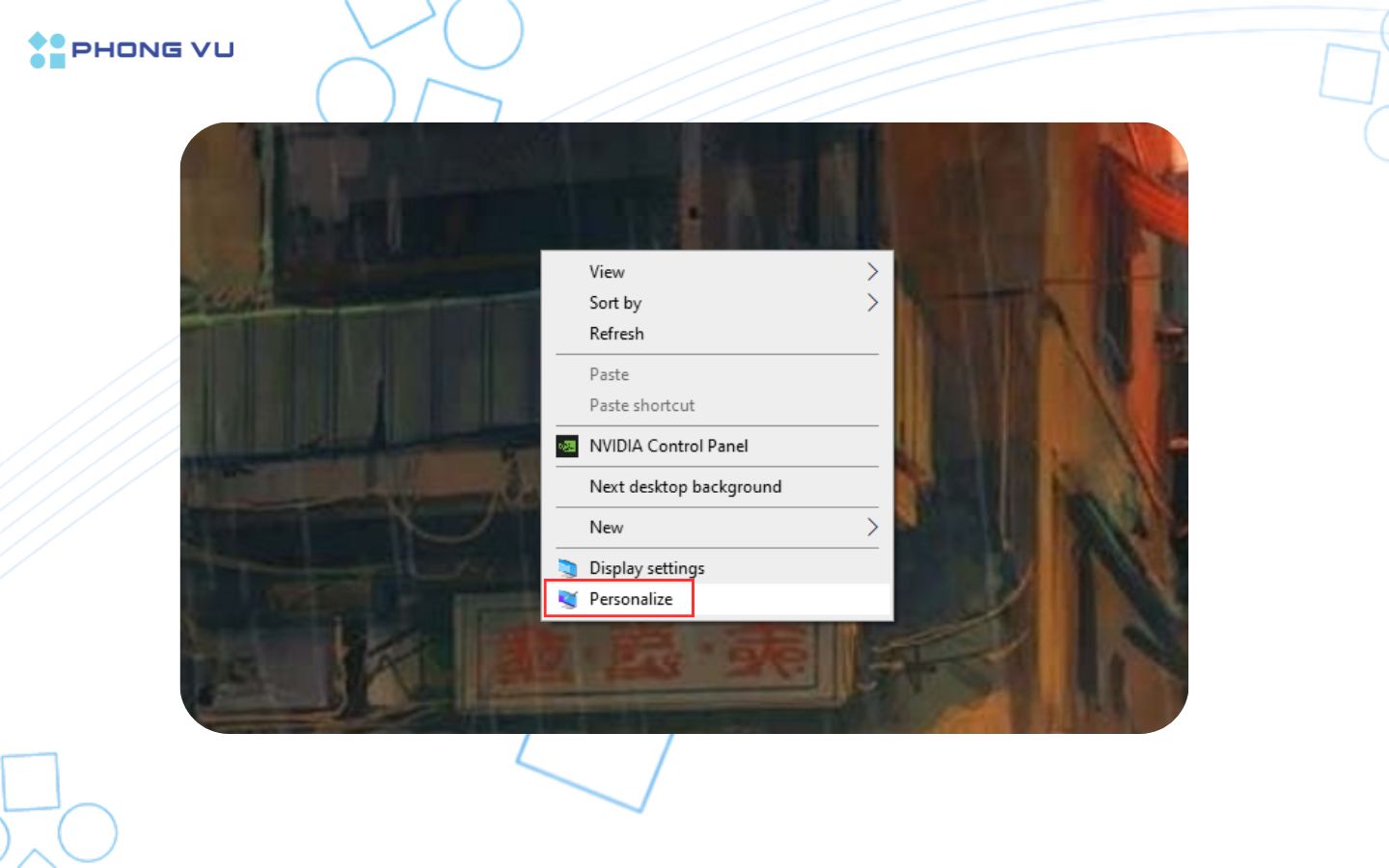Viewport: 1389px width, 868px height.
Task: Click the Phong Vu logo icon
Action: coord(46,50)
